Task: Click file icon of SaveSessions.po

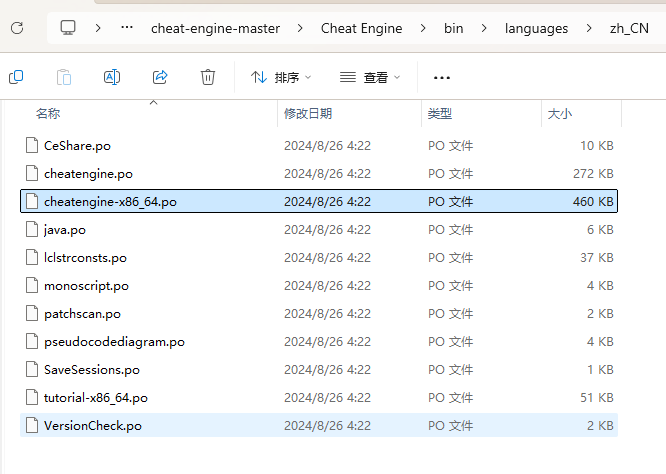Action: click(x=32, y=370)
